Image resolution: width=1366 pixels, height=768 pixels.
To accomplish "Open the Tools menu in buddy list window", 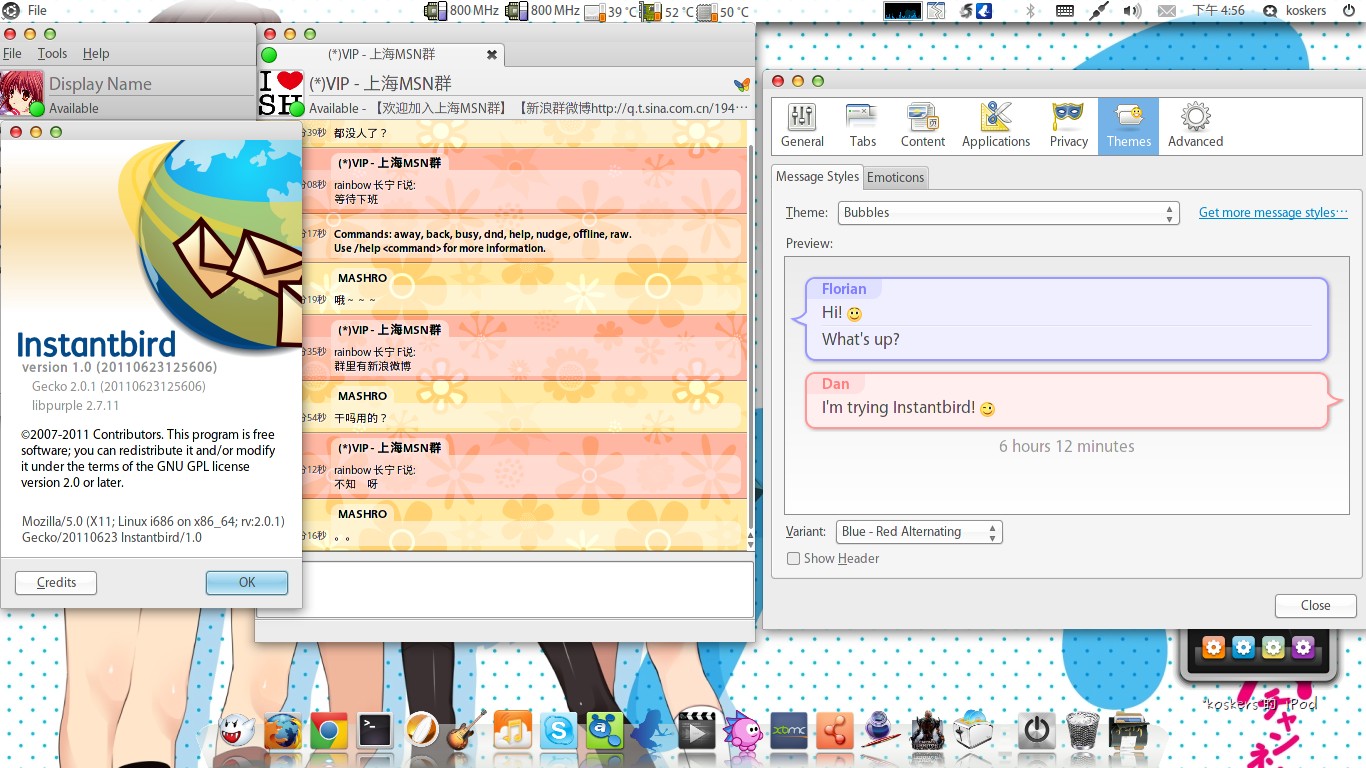I will click(x=52, y=53).
